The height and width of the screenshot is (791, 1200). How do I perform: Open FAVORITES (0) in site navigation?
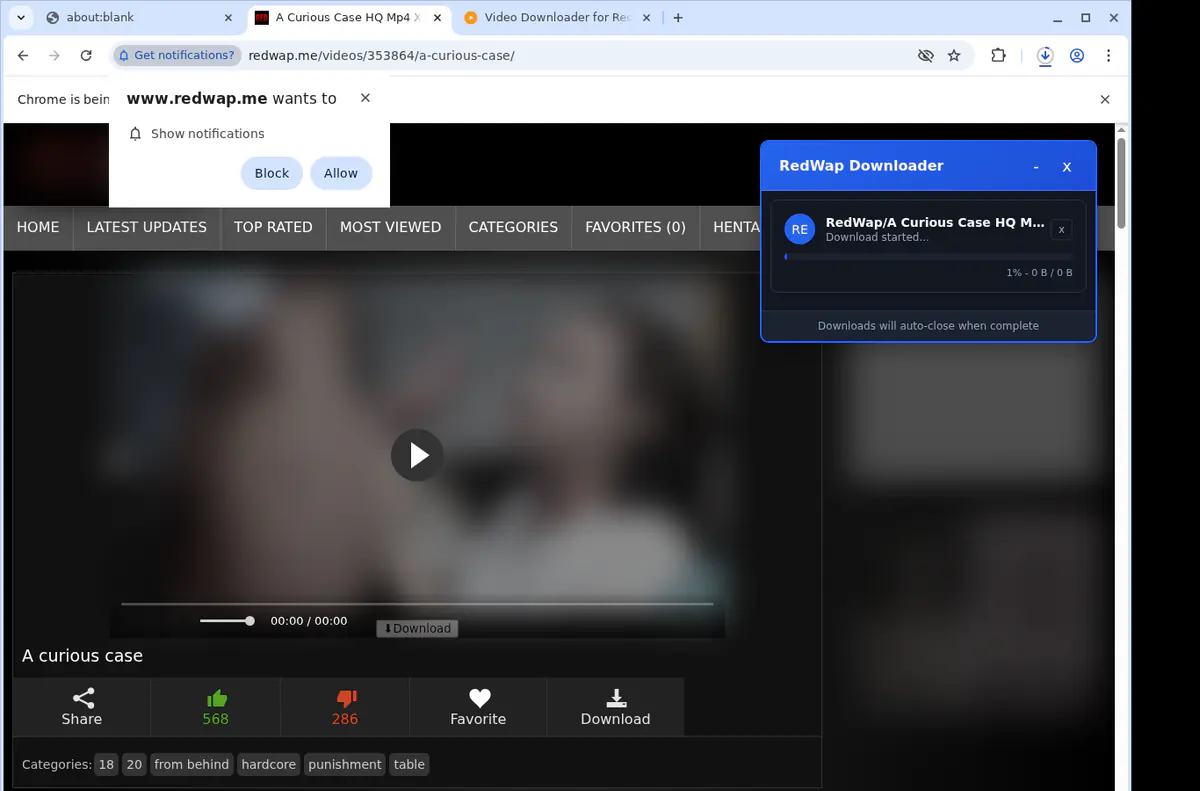pos(635,227)
